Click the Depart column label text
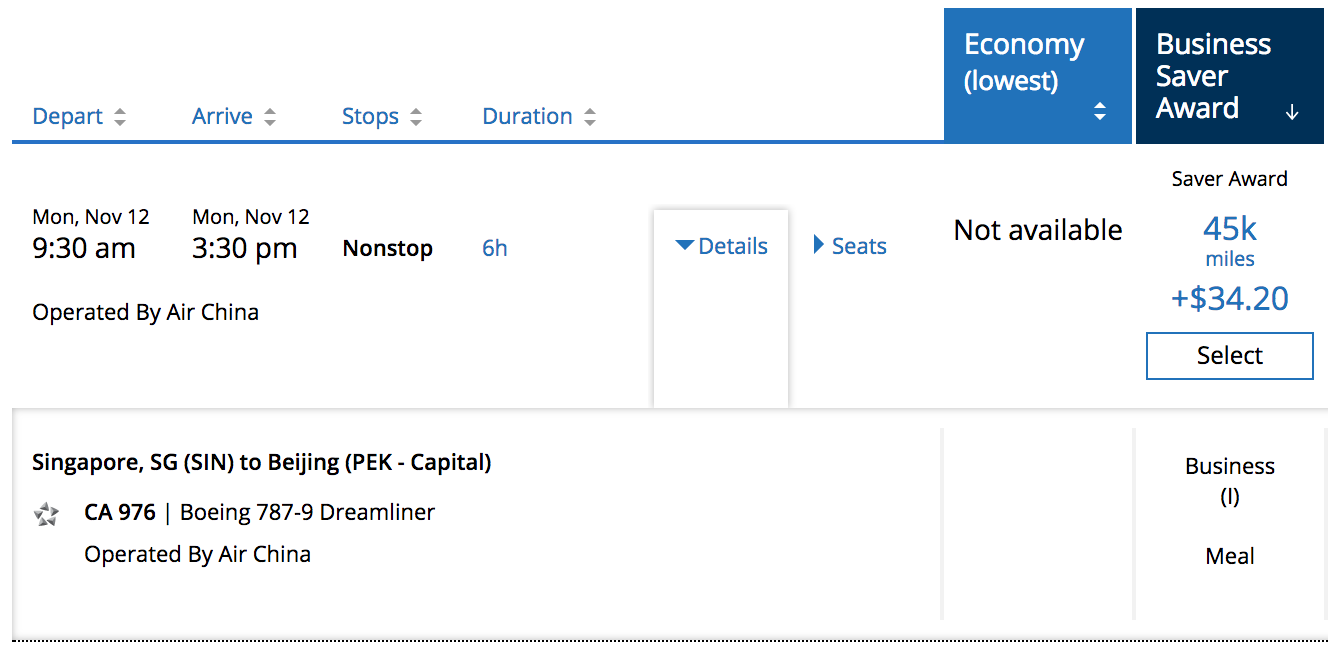 tap(68, 116)
